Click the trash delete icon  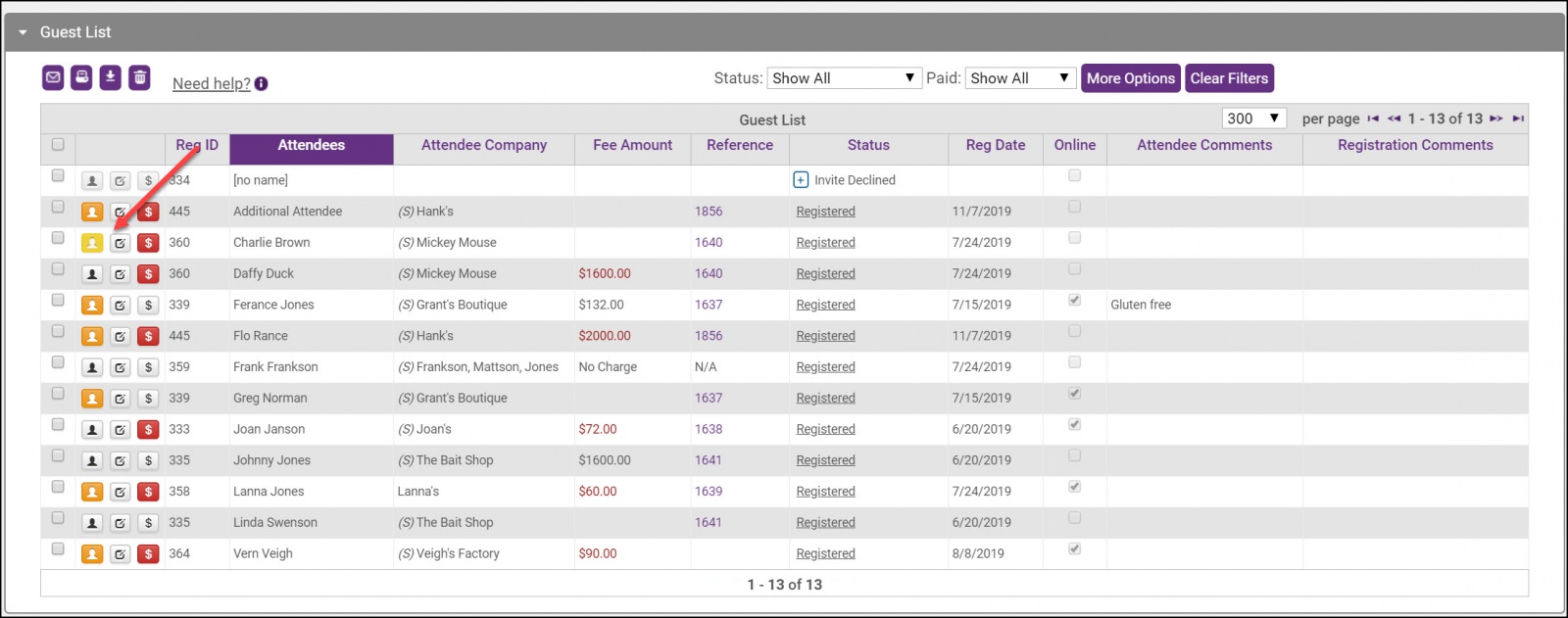point(140,77)
